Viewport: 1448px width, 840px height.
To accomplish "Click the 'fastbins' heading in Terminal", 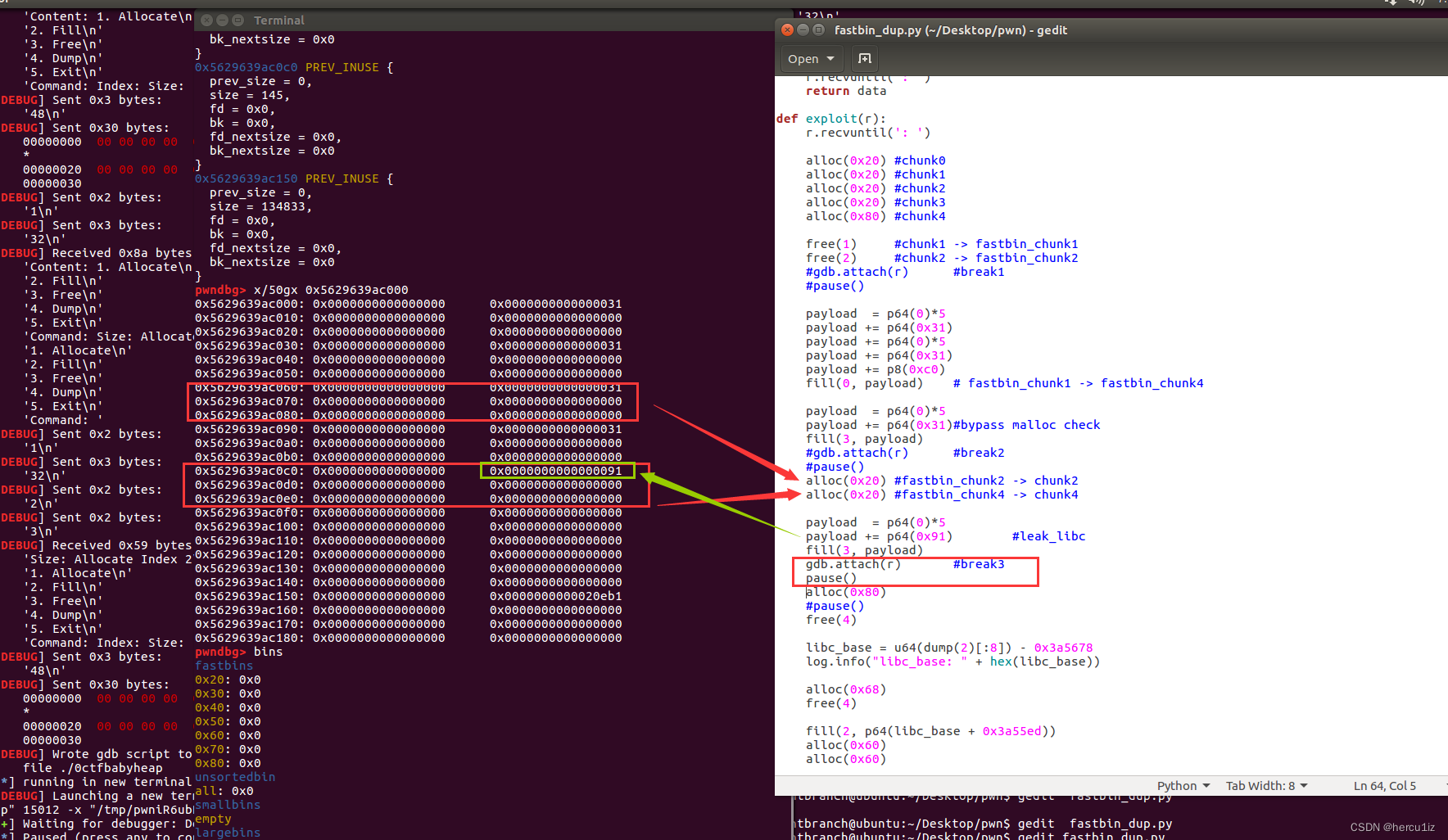I will pos(224,666).
